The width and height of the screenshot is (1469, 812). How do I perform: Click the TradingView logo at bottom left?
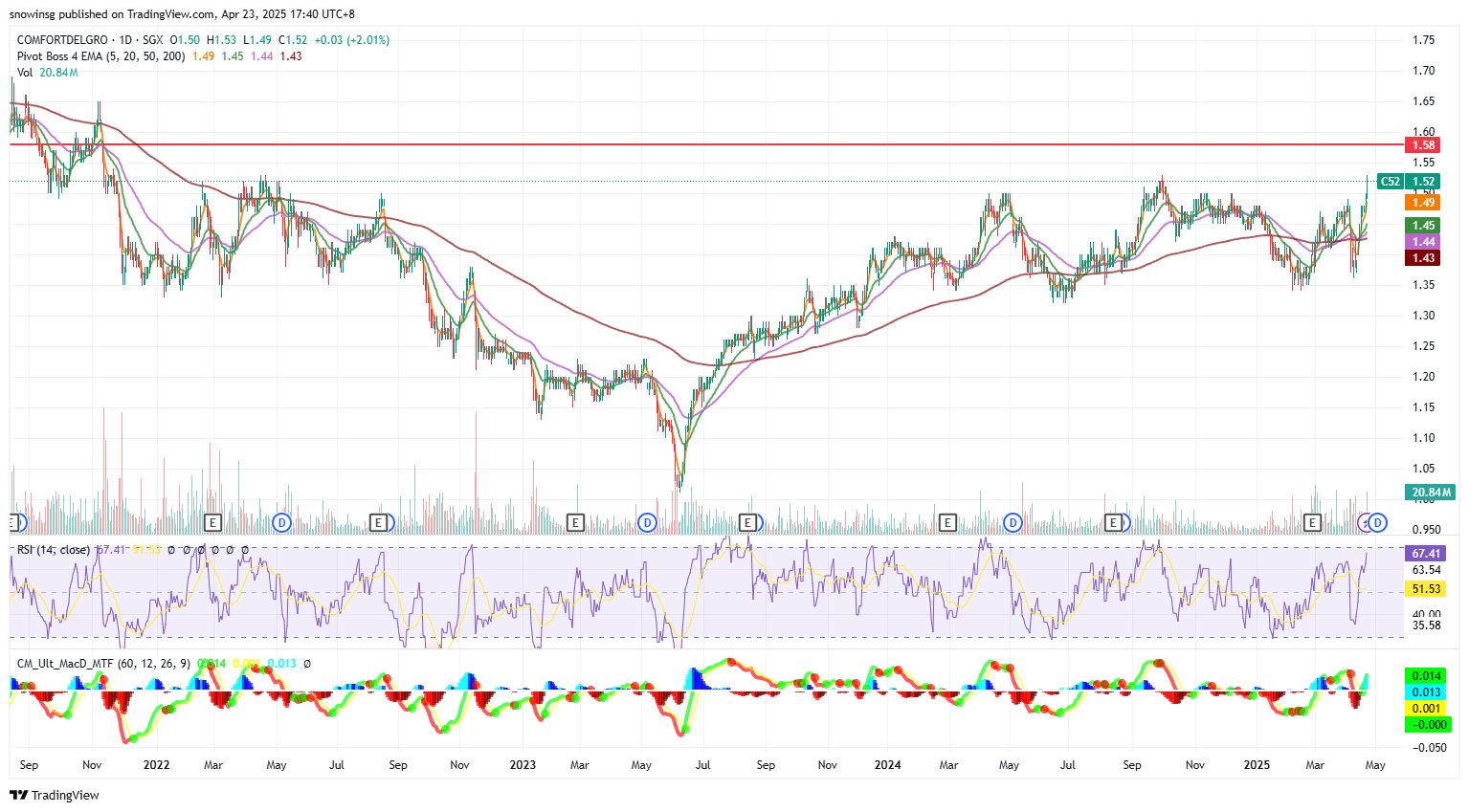point(55,795)
